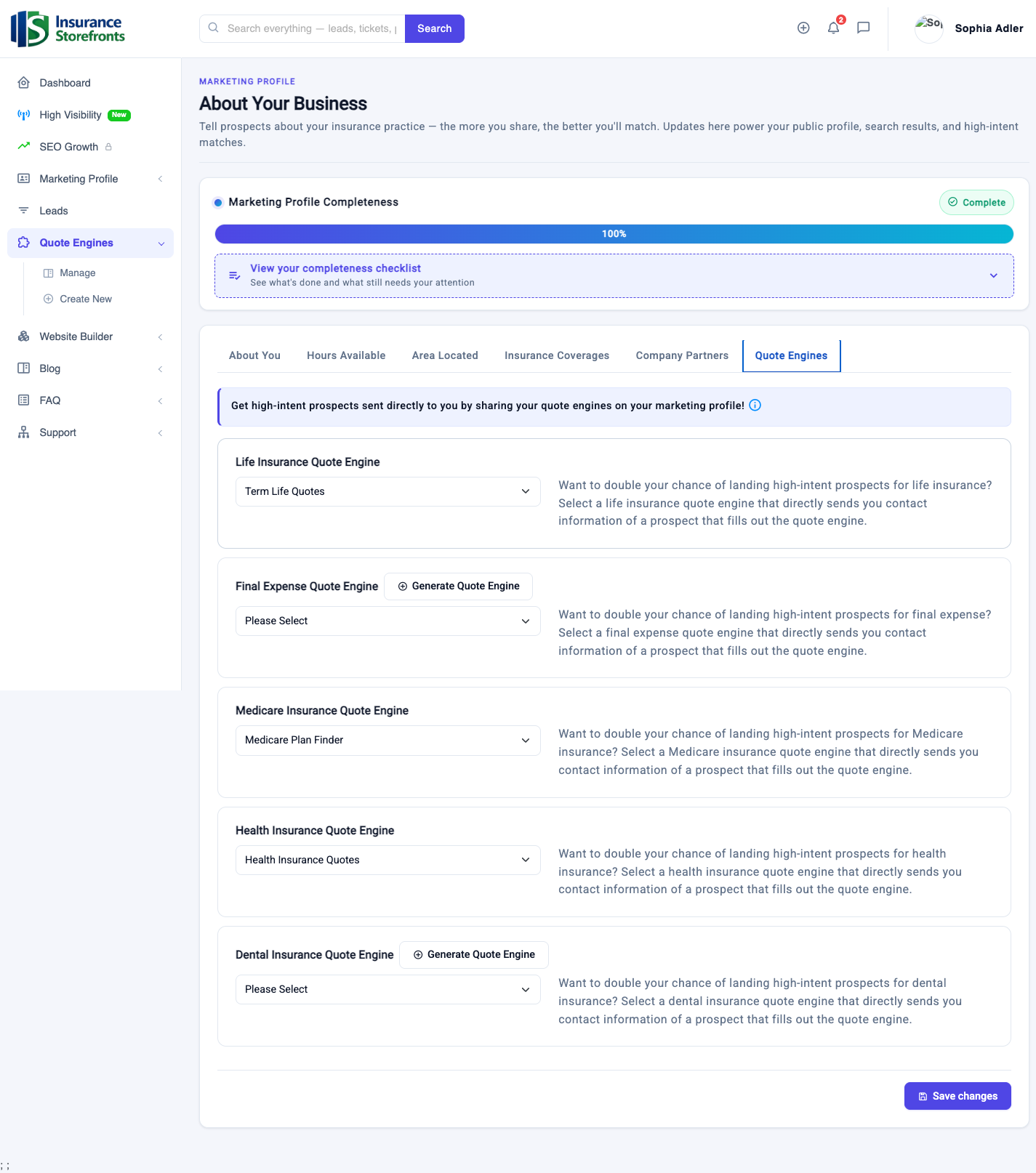
Task: Click the About Your Business heading
Action: pyautogui.click(x=283, y=103)
